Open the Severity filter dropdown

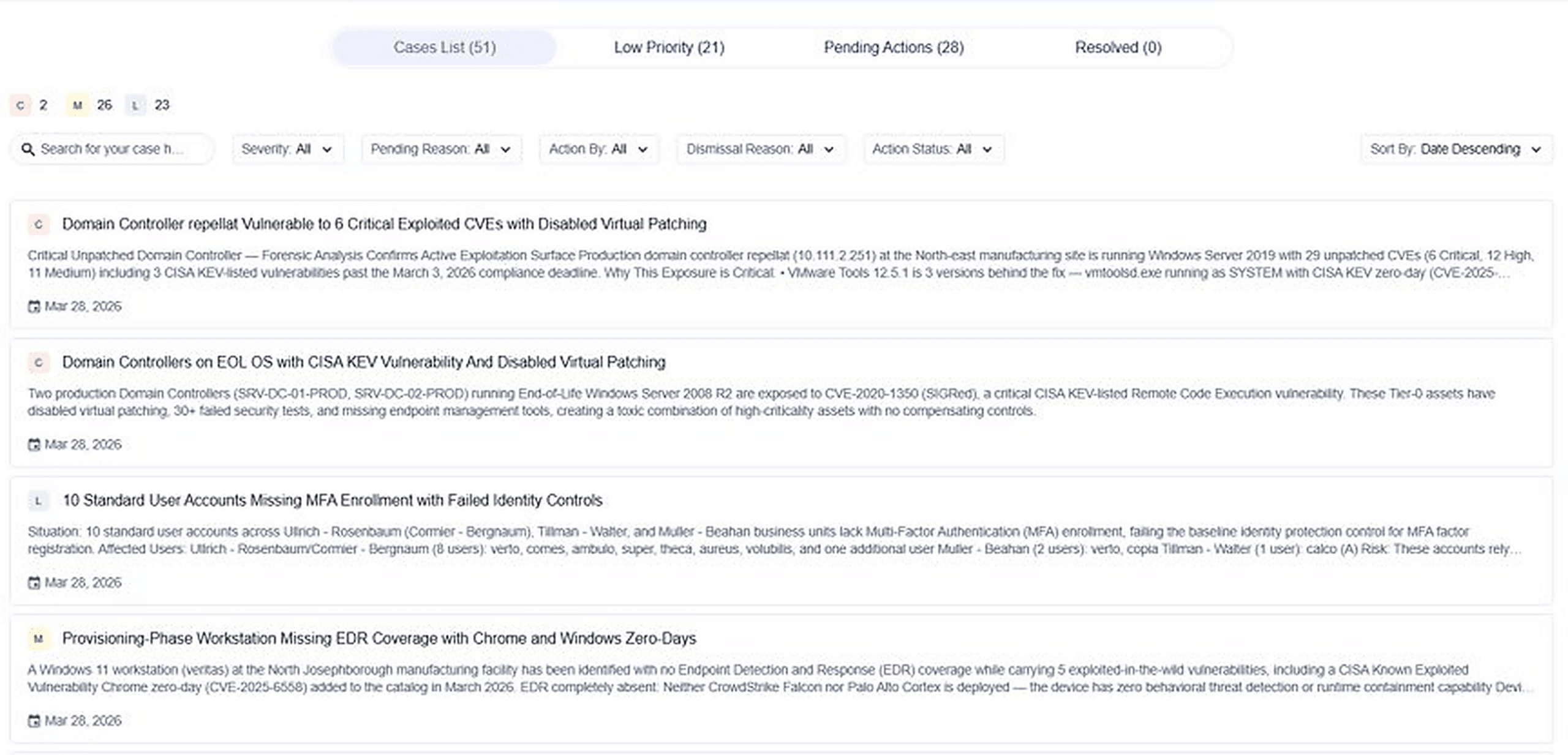[x=287, y=149]
